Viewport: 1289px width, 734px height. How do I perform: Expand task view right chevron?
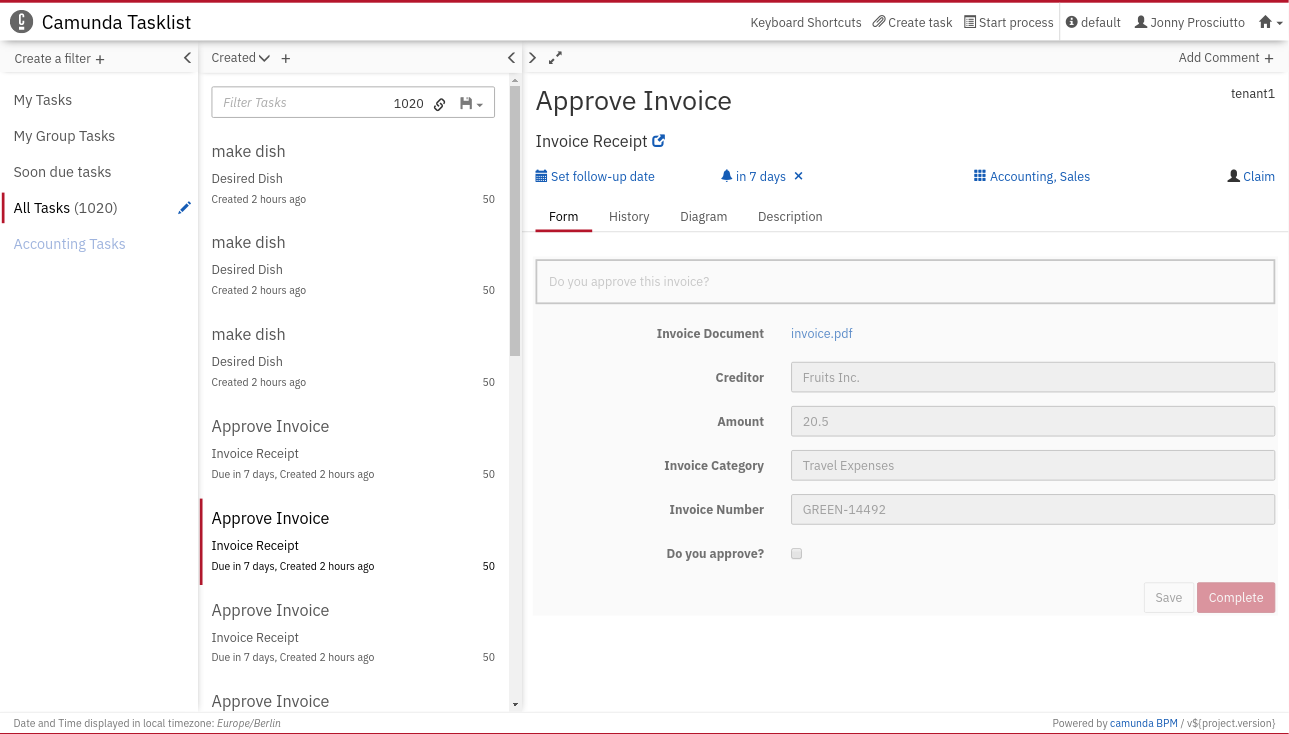(532, 58)
